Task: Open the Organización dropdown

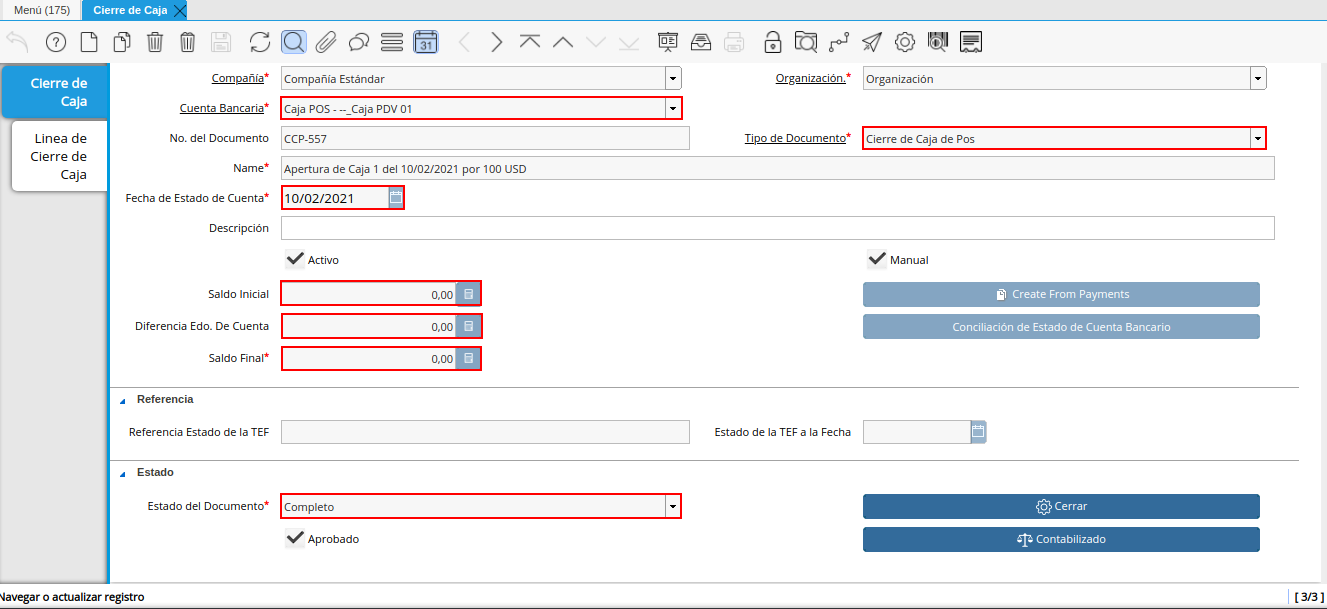Action: [x=1258, y=79]
